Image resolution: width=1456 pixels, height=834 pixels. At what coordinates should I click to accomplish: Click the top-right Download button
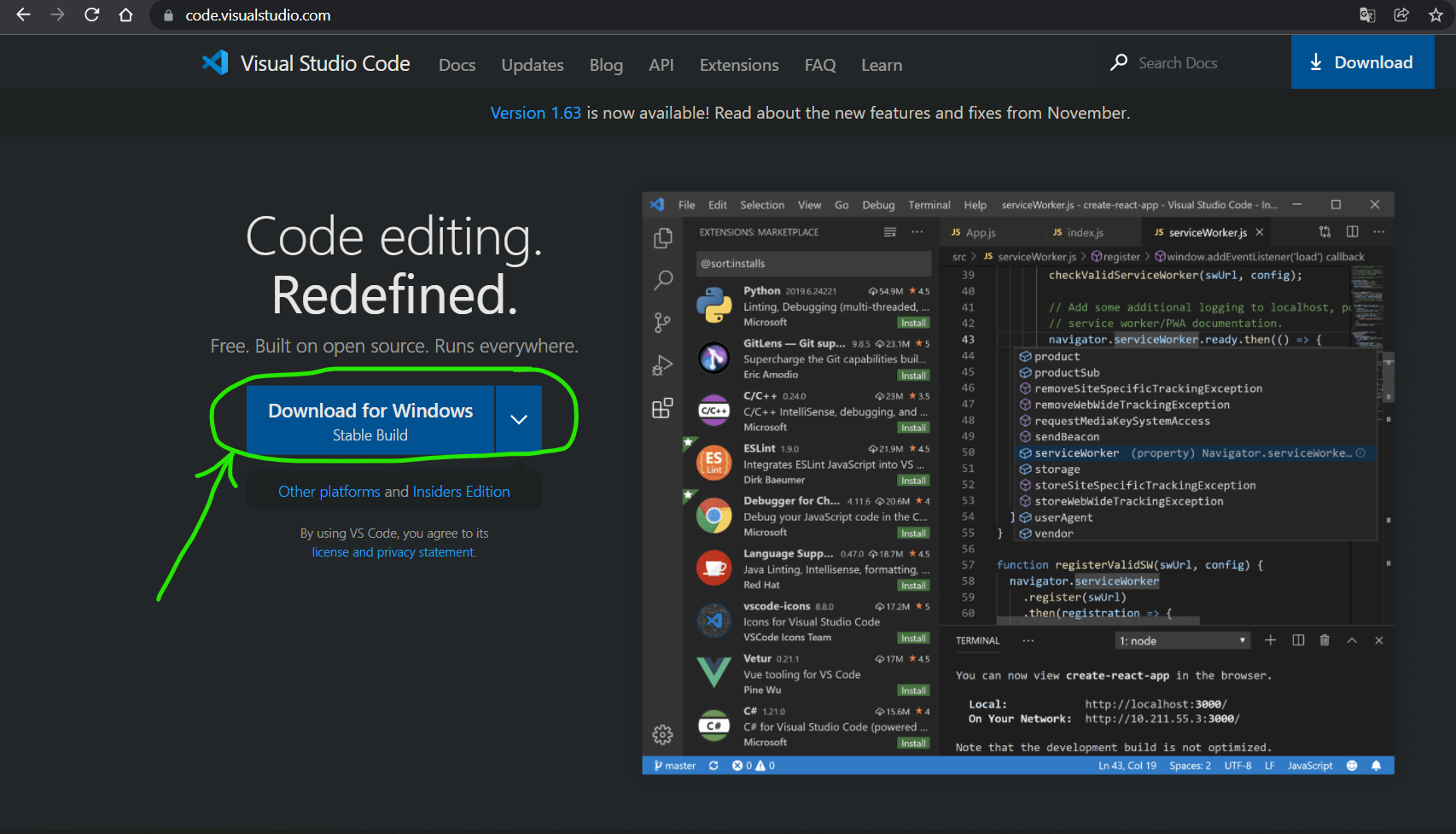(x=1362, y=62)
